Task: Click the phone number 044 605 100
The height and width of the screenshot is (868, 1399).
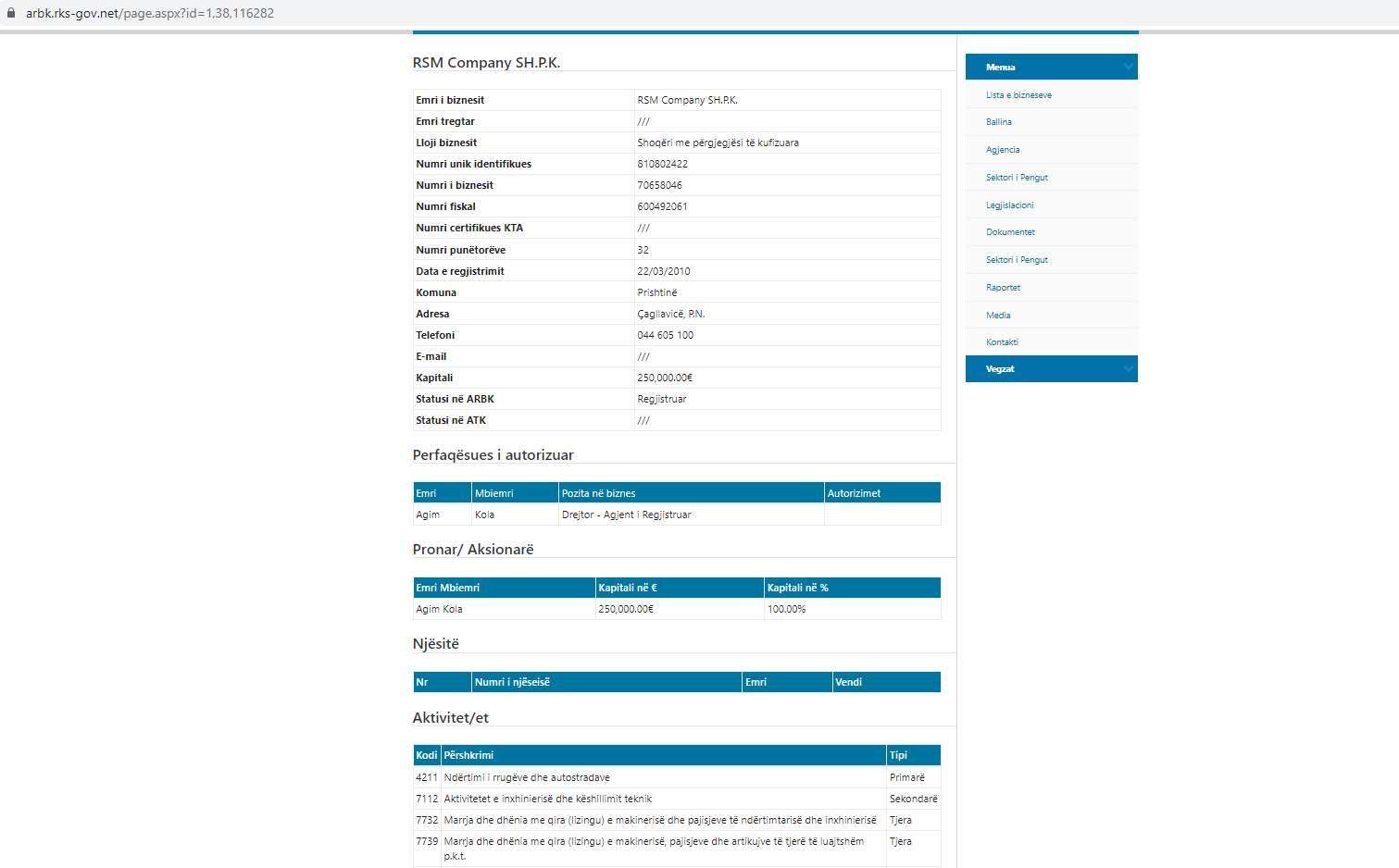Action: 665,335
